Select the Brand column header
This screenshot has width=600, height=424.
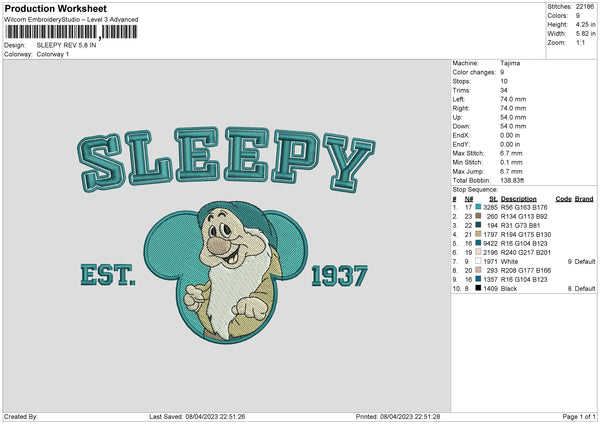[x=584, y=199]
